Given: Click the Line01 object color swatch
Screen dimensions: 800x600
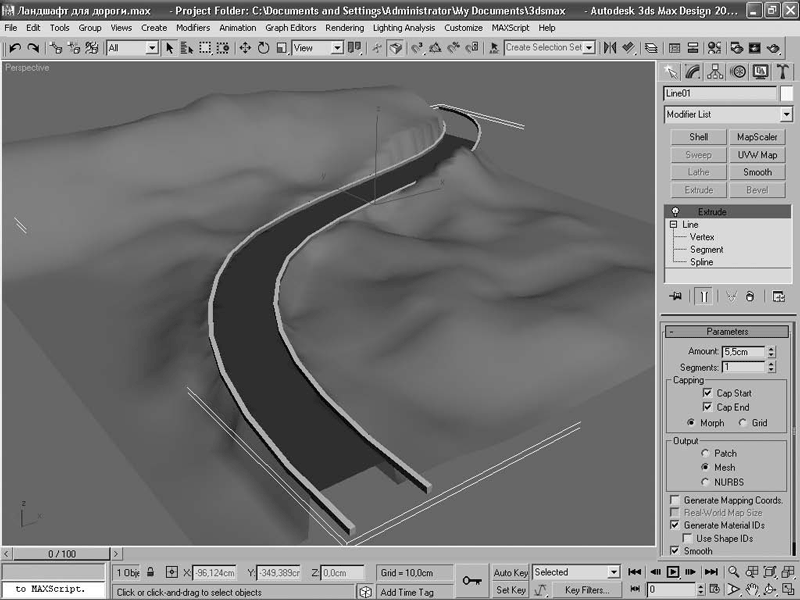Looking at the screenshot, I should (x=787, y=93).
